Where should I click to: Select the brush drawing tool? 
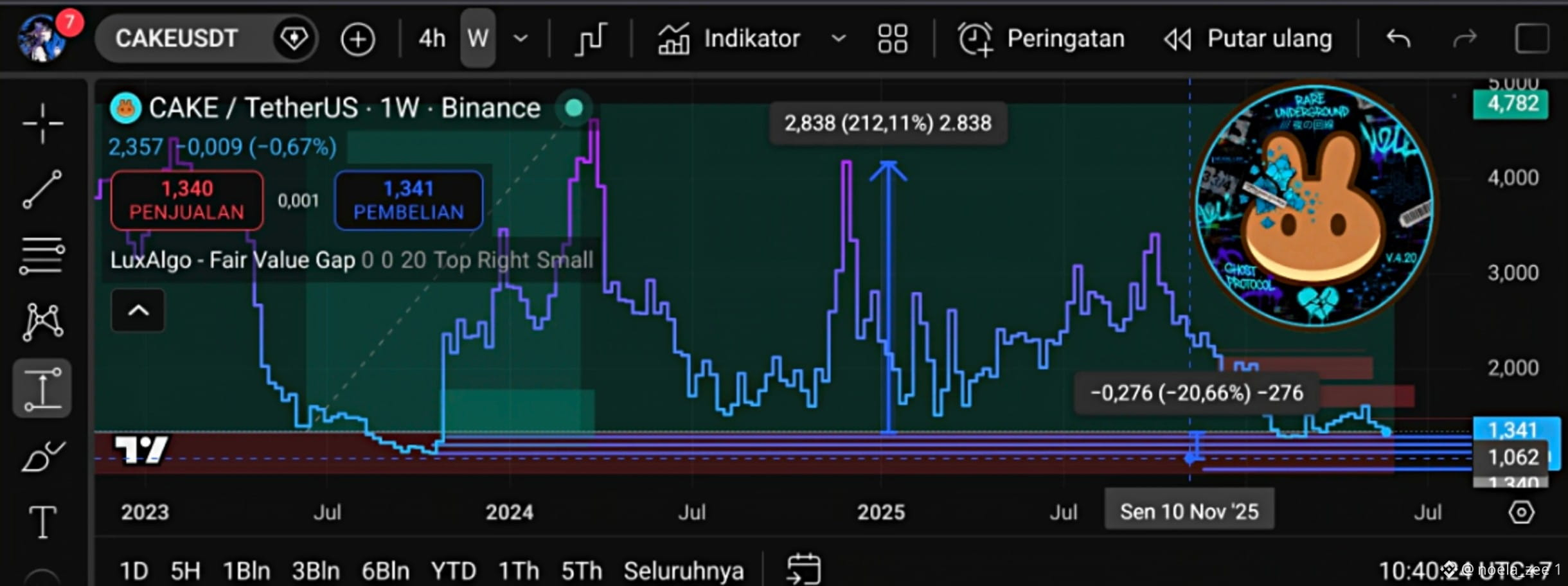pos(42,456)
